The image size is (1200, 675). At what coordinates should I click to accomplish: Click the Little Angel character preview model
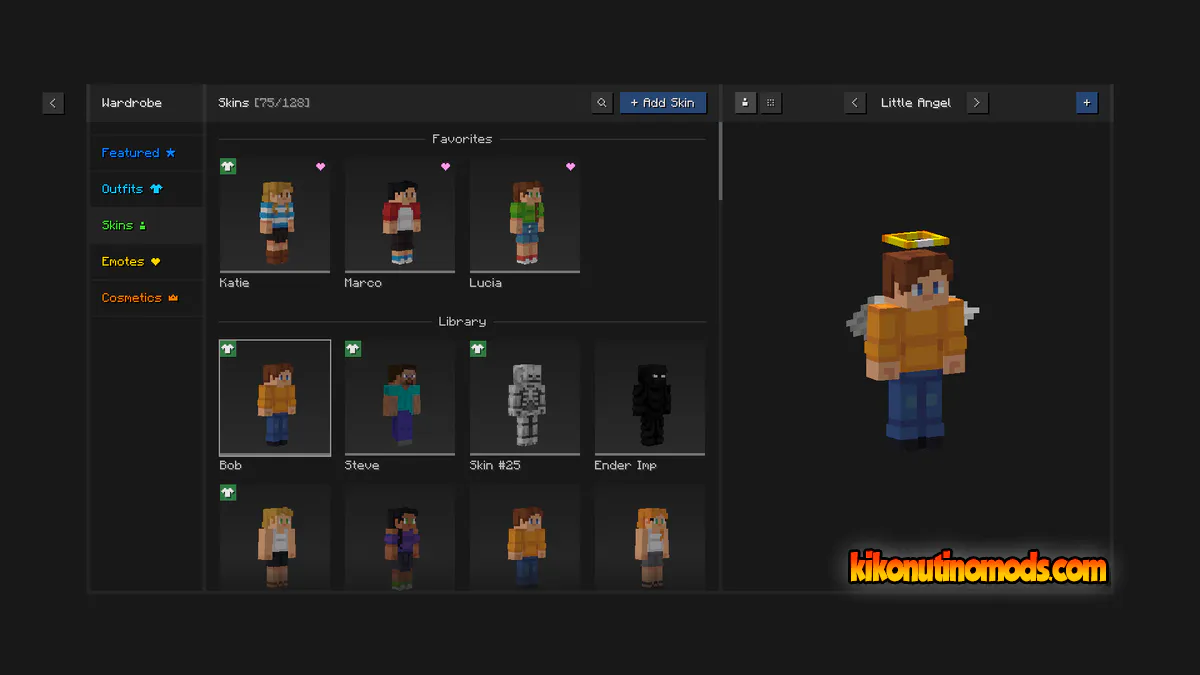(x=913, y=340)
